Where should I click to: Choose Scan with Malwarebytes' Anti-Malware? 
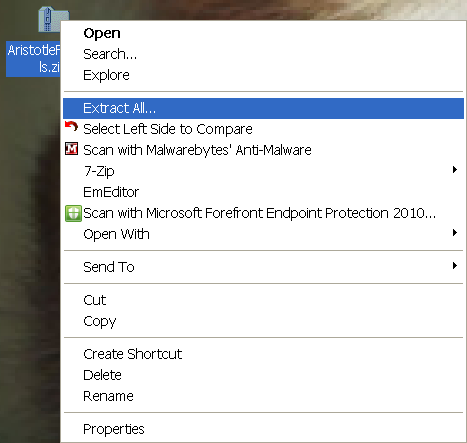(263, 150)
